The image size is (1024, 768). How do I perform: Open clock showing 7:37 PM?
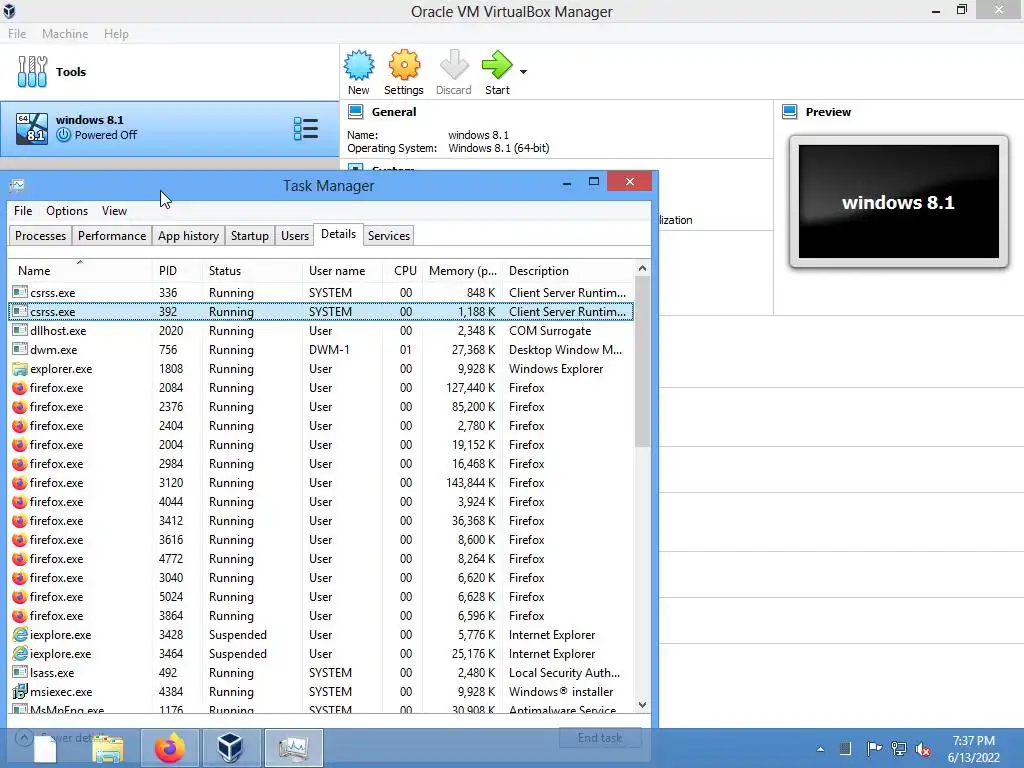pyautogui.click(x=973, y=748)
